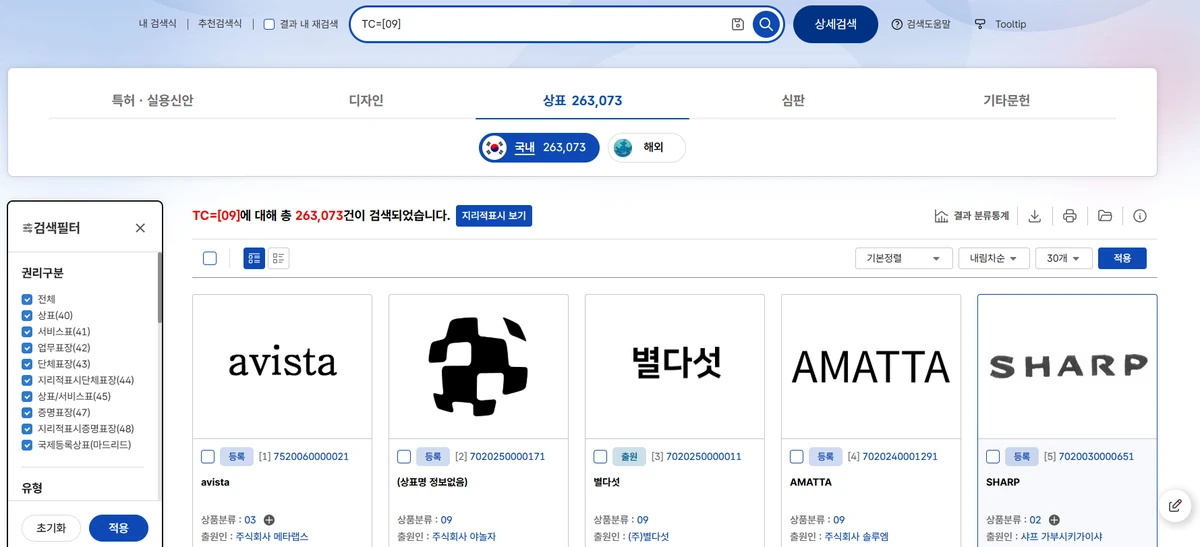This screenshot has width=1200, height=547.
Task: Click the magnifier search button
Action: (x=766, y=24)
